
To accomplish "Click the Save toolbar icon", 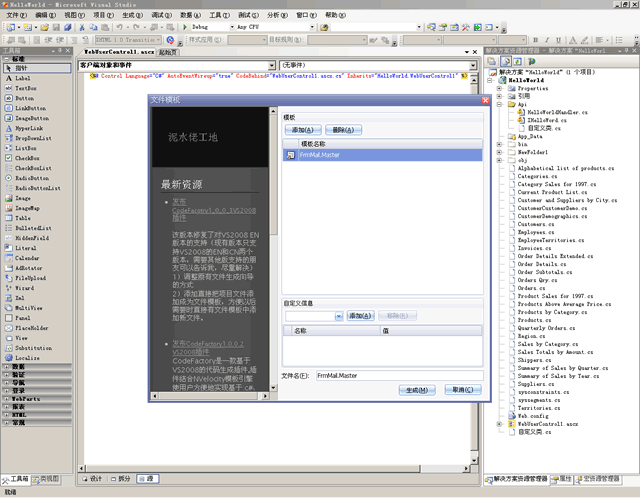I will (56, 27).
